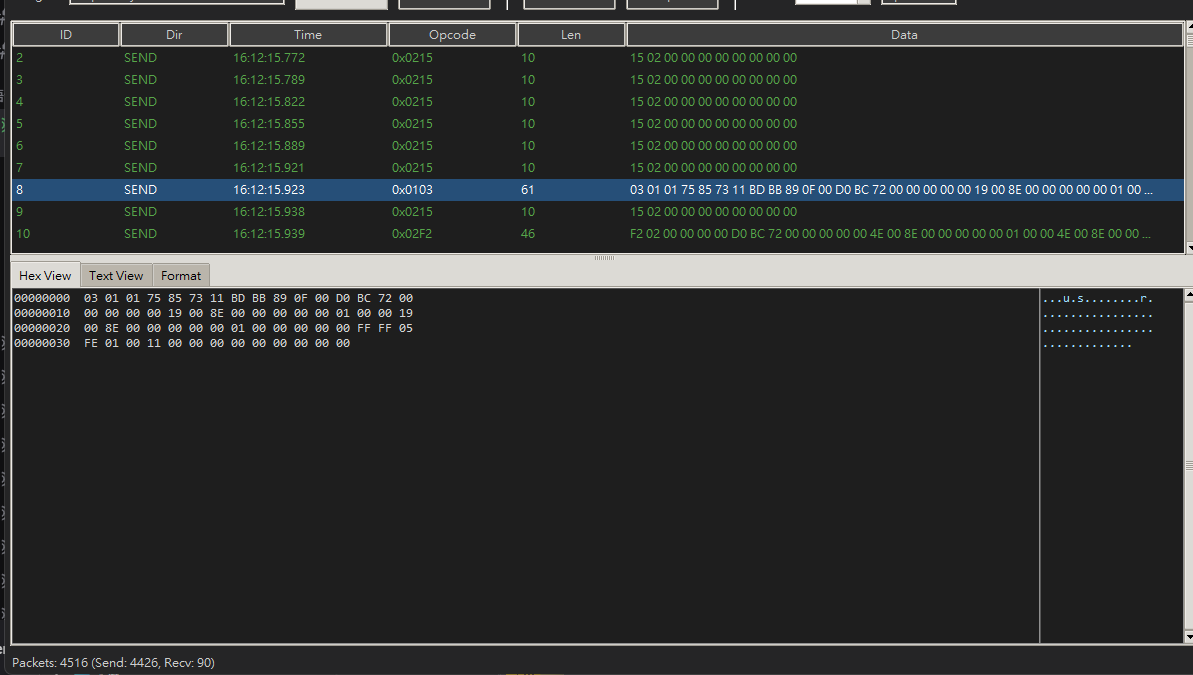Click the Len column header
This screenshot has width=1193, height=675.
(x=571, y=35)
